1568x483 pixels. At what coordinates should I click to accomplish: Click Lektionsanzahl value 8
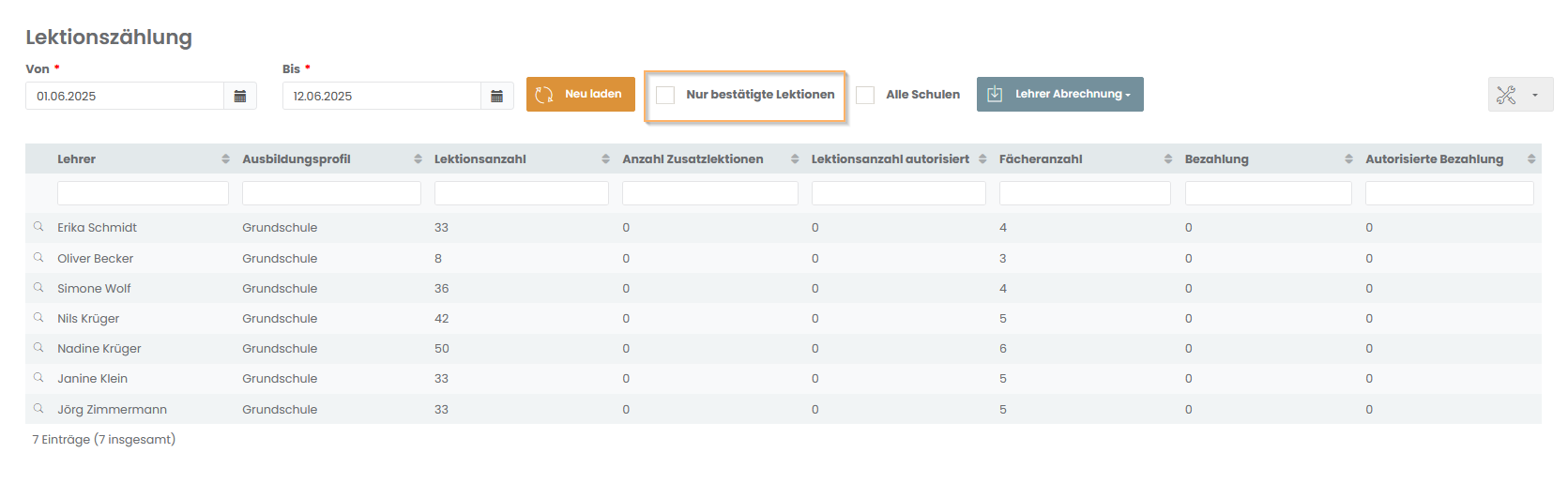(438, 258)
